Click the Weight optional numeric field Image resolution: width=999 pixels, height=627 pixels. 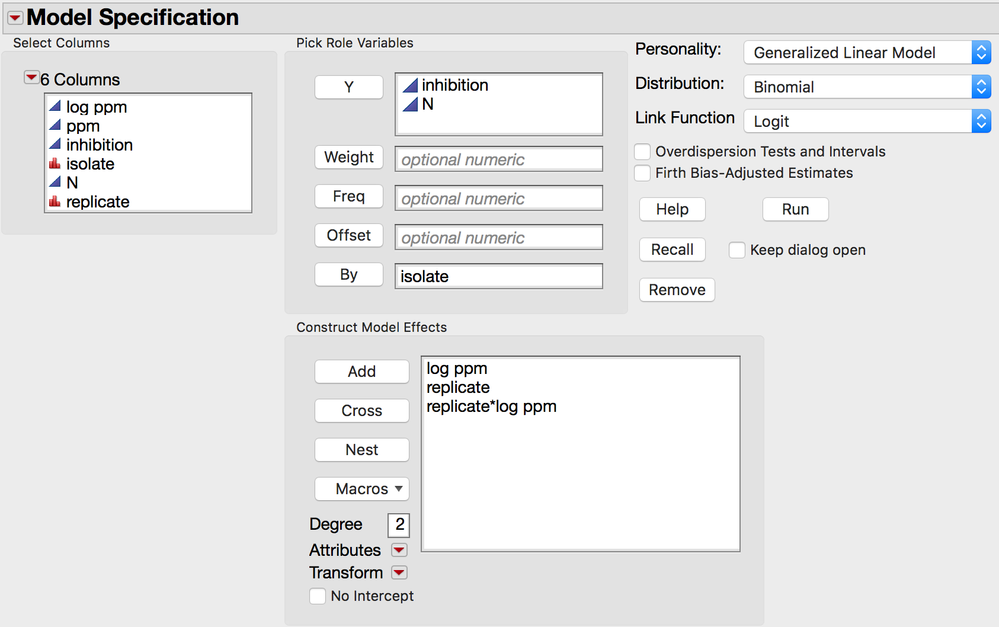[498, 159]
